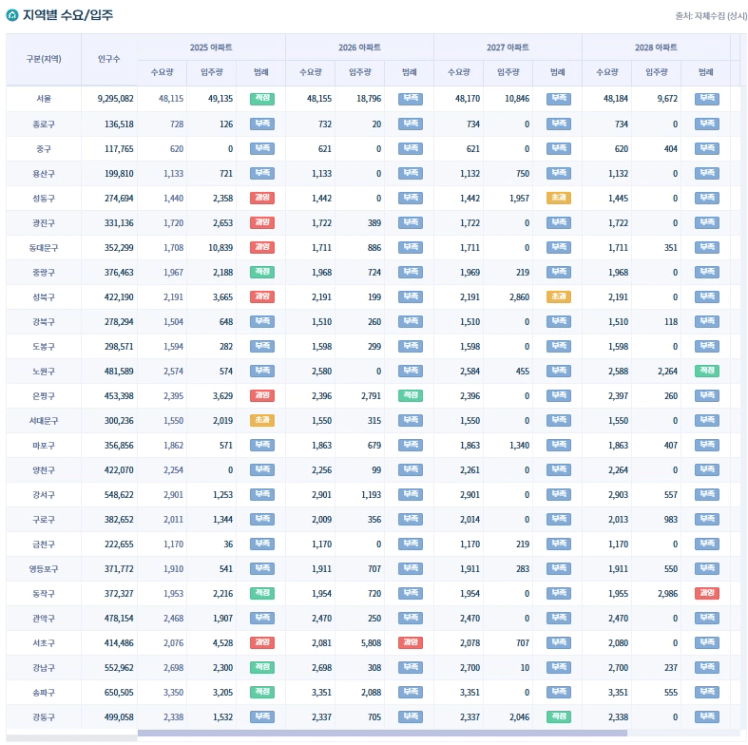Click 서울's population cell 9,295,082
Image resolution: width=748 pixels, height=745 pixels.
coord(115,99)
